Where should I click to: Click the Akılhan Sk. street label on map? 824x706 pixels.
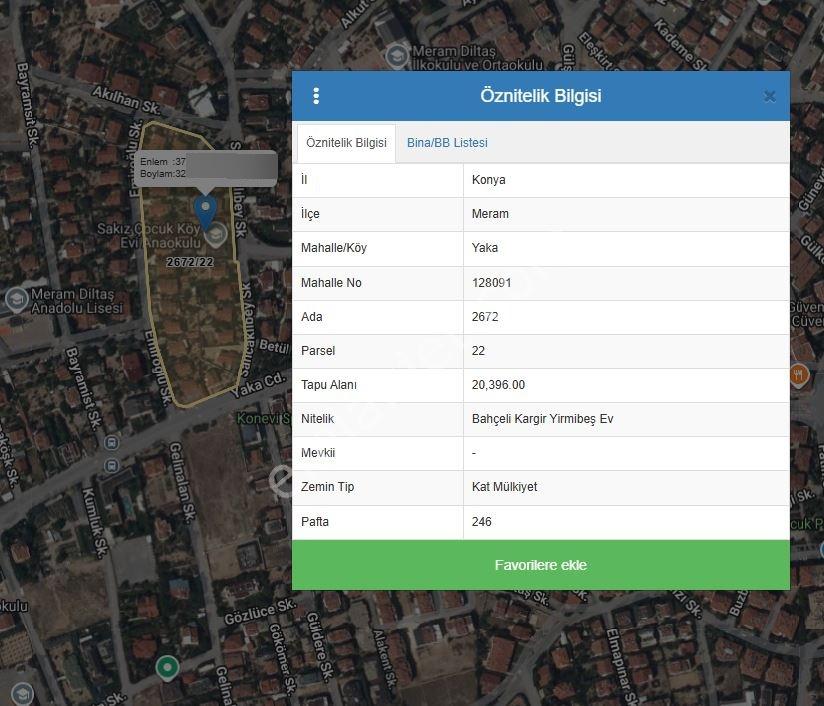[126, 100]
